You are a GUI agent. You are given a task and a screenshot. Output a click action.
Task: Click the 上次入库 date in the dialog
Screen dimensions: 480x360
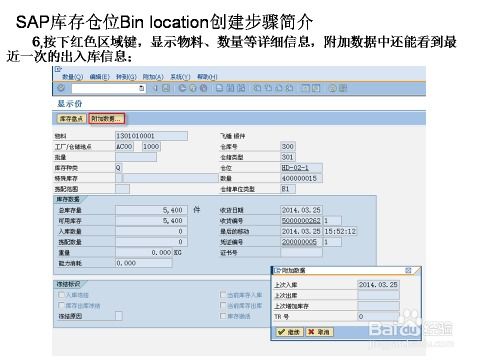tap(378, 285)
